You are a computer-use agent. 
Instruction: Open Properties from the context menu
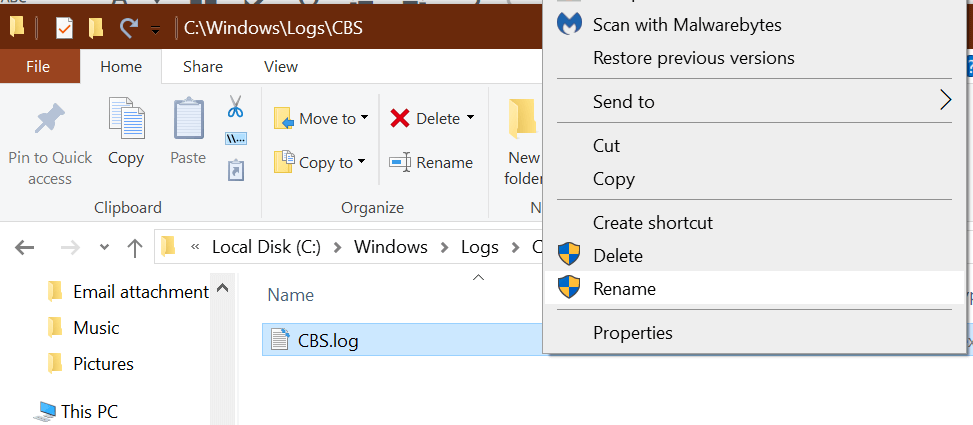click(753, 333)
